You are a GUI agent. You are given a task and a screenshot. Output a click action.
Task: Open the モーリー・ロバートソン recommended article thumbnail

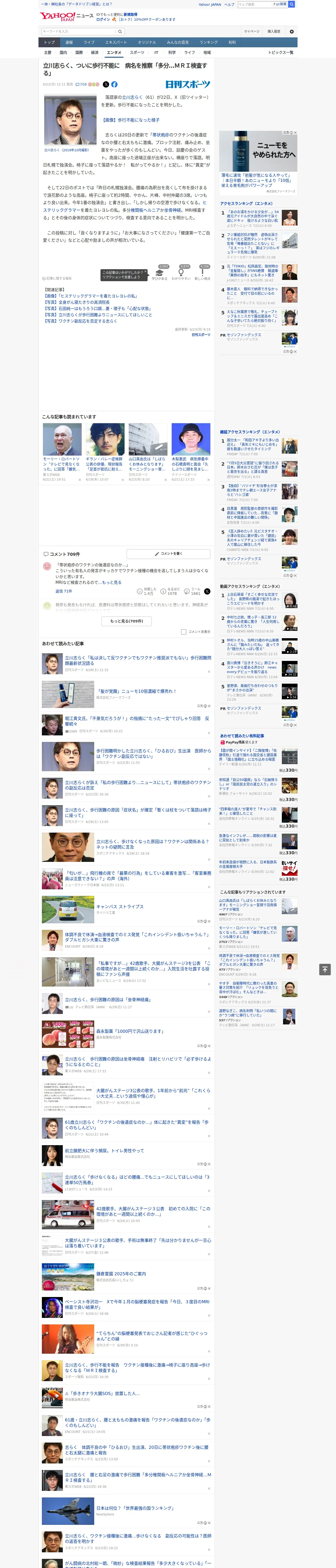click(x=62, y=440)
